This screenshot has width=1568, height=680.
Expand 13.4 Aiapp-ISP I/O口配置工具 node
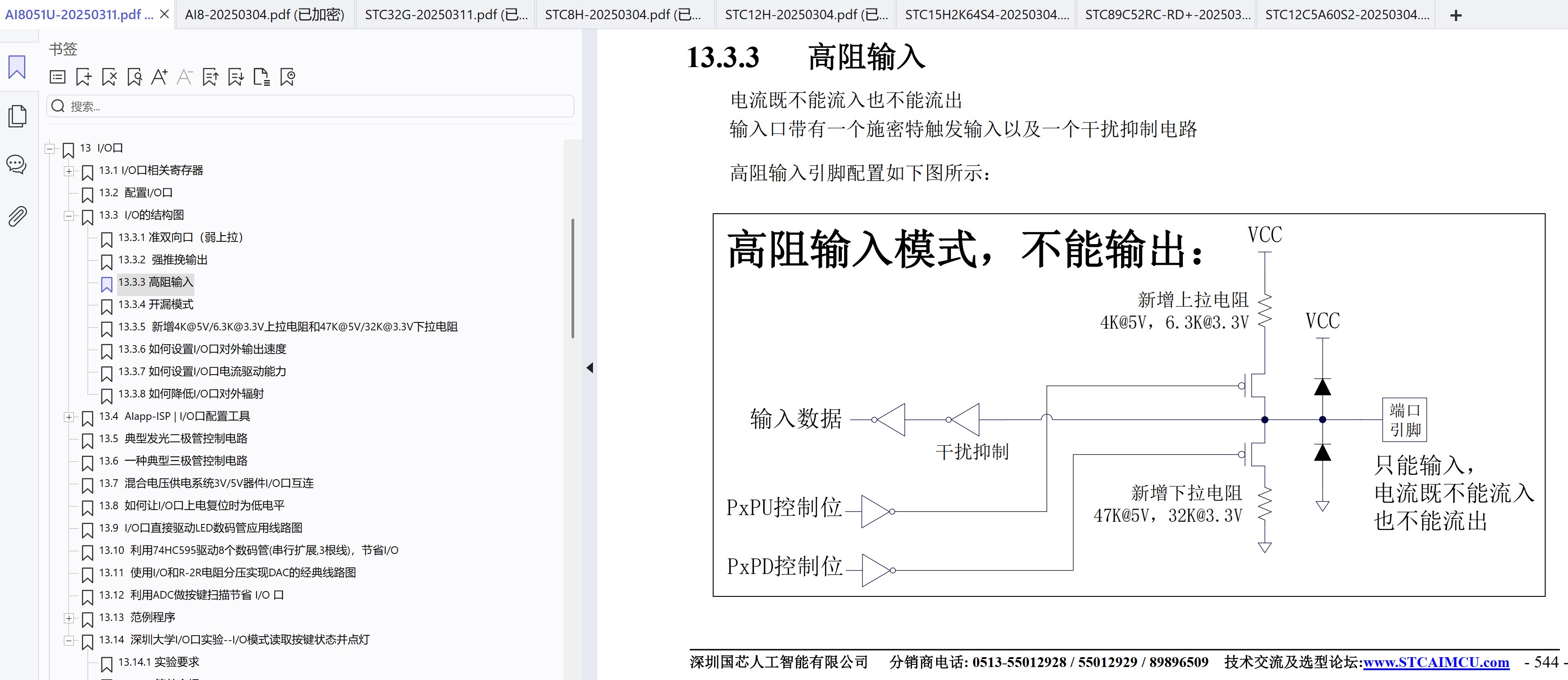tap(69, 417)
